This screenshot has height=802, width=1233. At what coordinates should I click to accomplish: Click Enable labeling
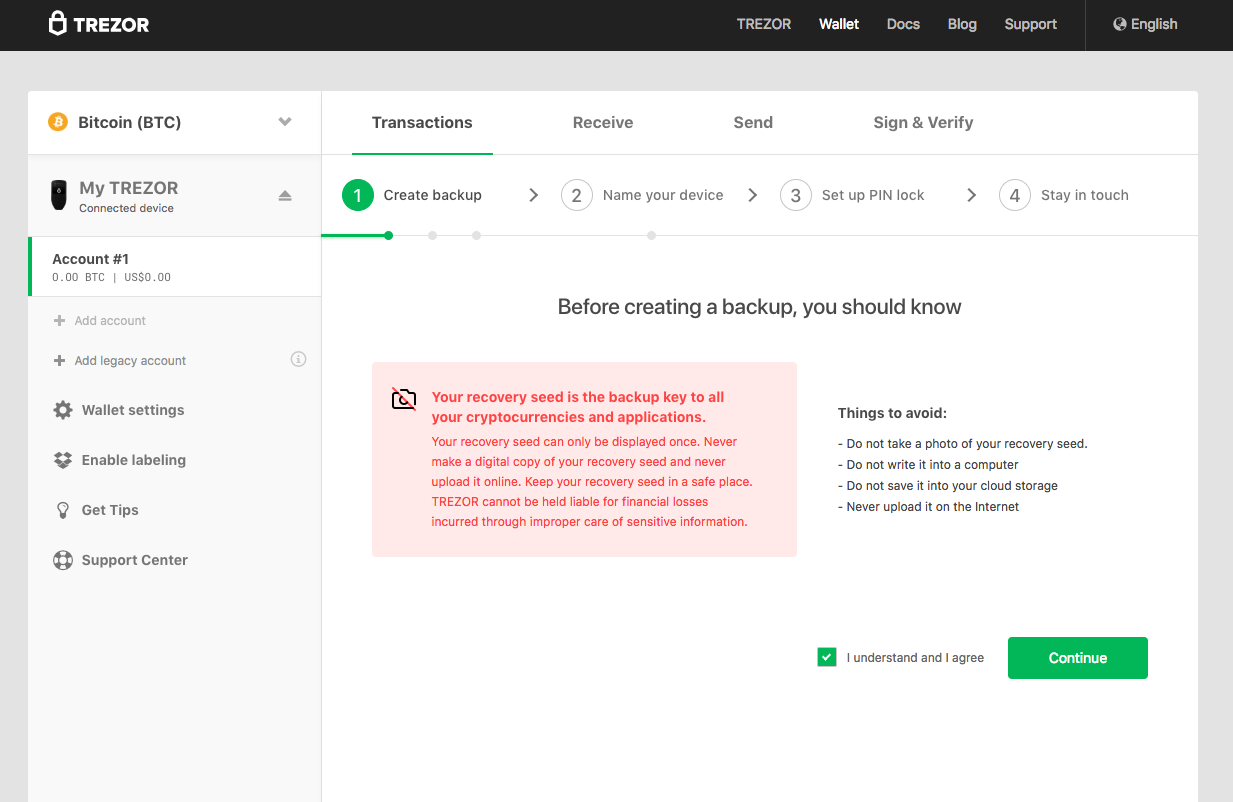(x=134, y=460)
